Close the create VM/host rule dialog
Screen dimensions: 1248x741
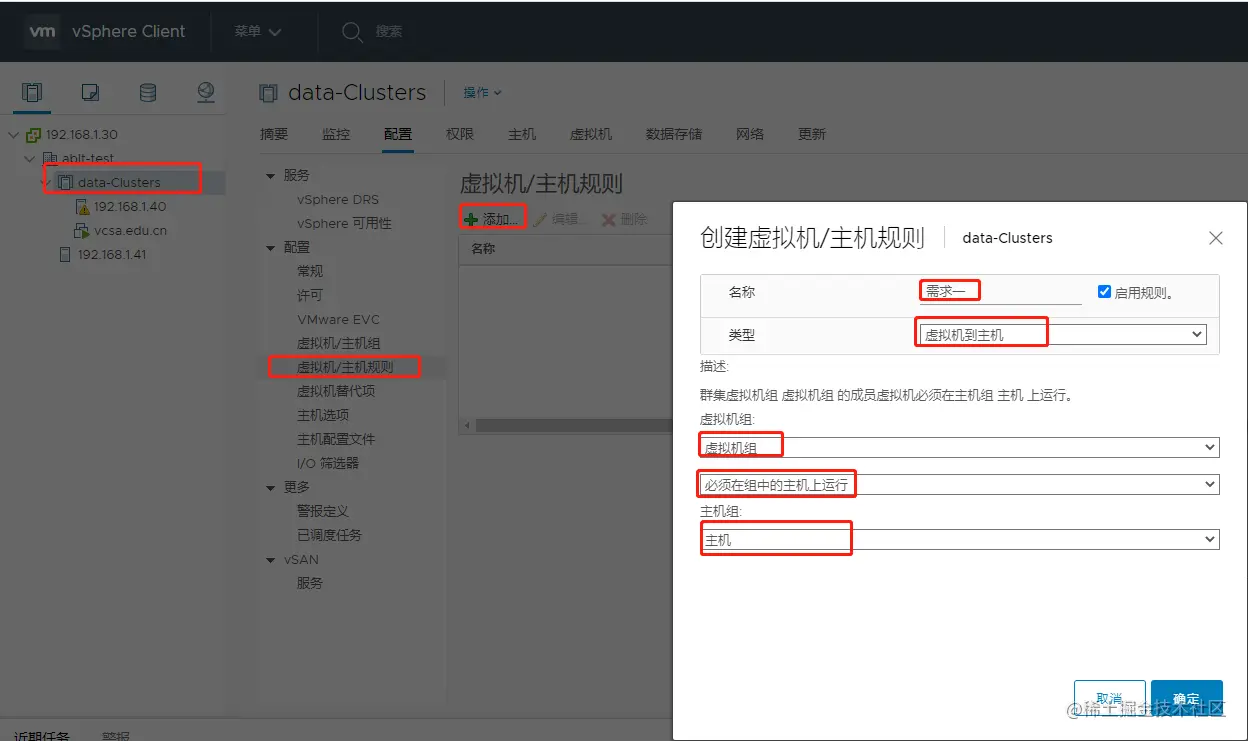point(1216,238)
